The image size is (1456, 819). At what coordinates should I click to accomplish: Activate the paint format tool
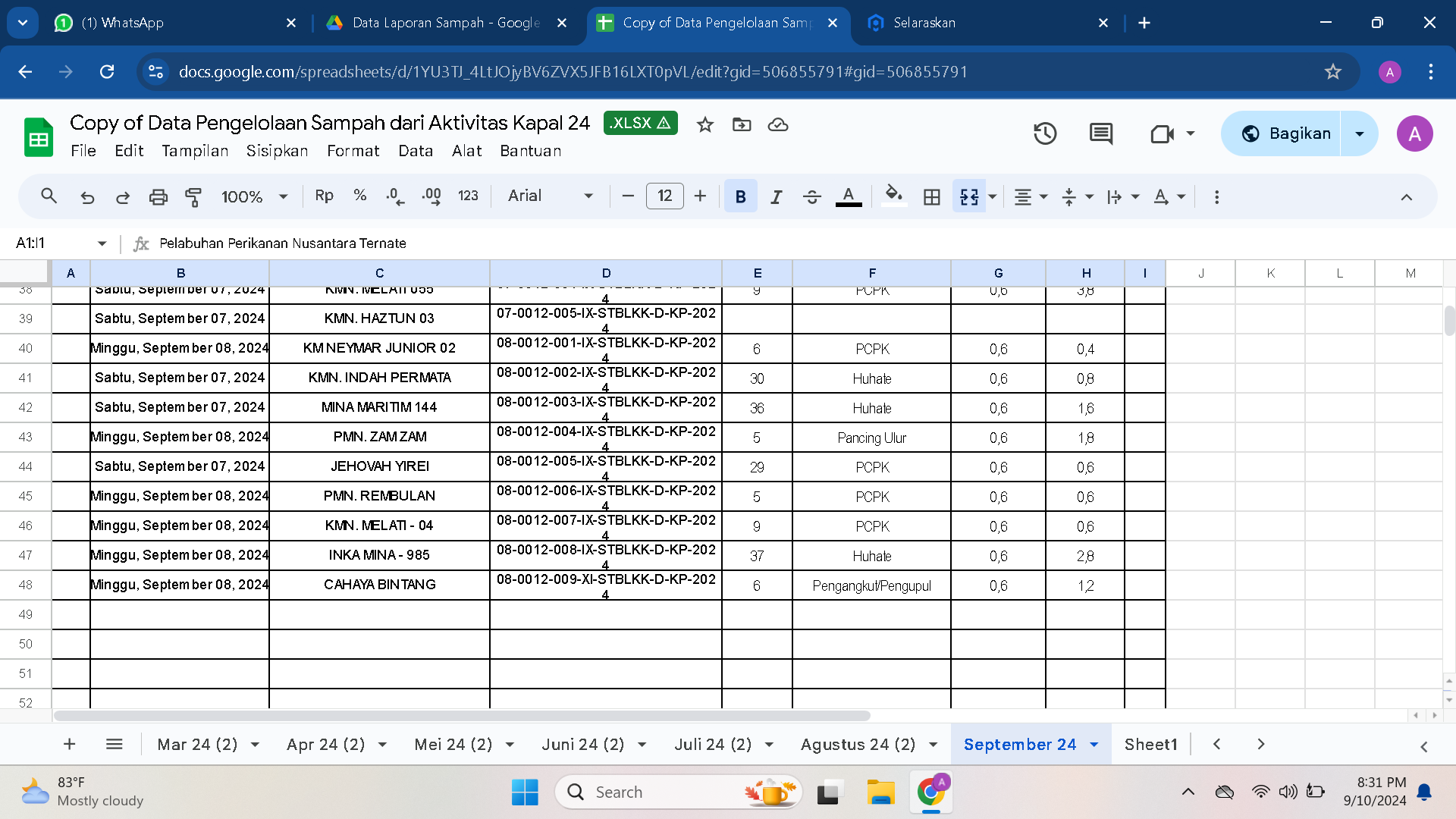[x=193, y=197]
